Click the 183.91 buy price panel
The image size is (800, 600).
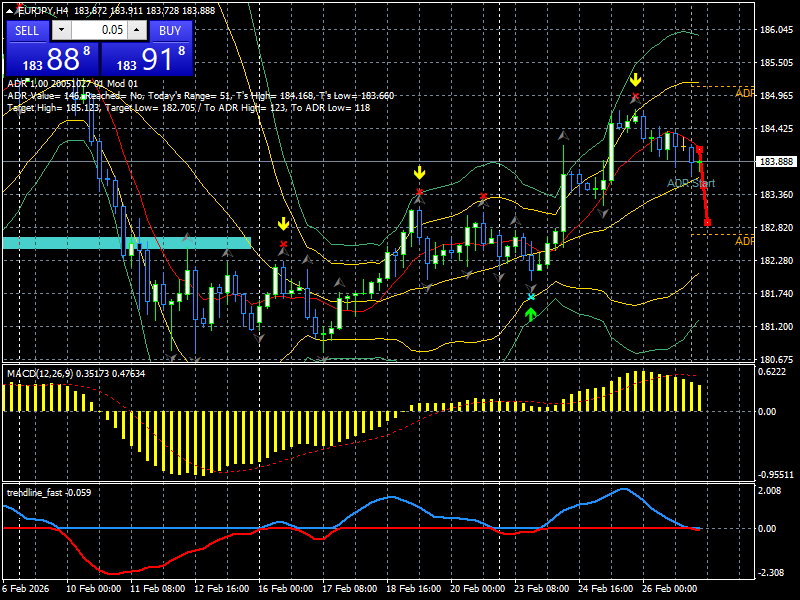pos(146,59)
